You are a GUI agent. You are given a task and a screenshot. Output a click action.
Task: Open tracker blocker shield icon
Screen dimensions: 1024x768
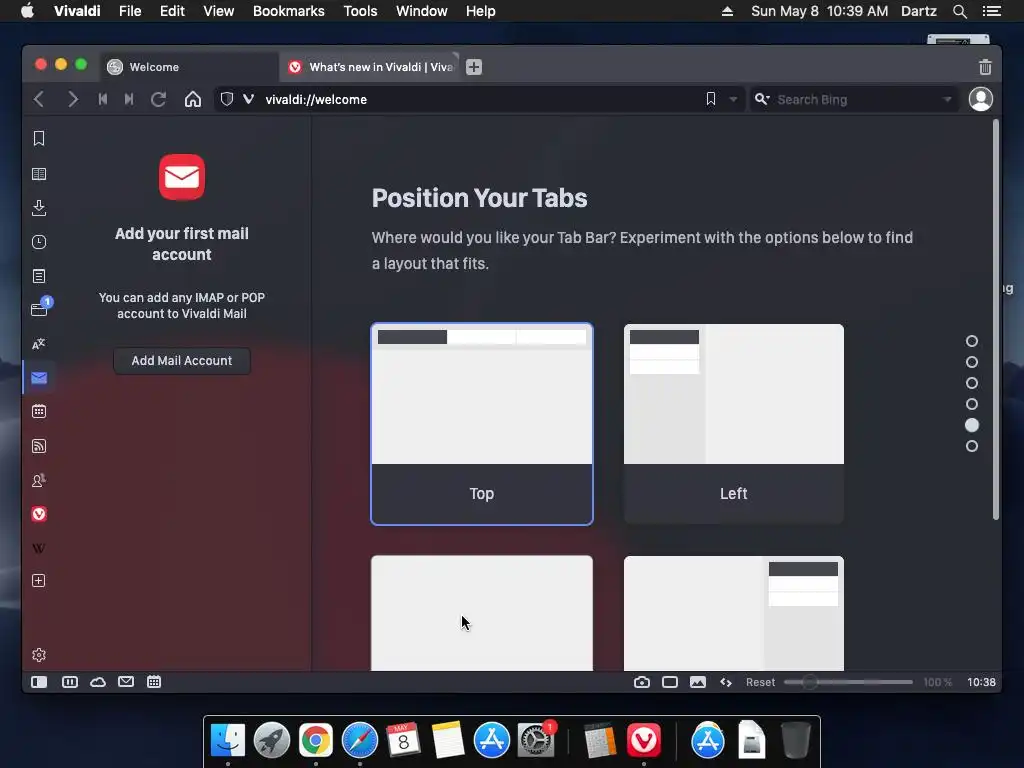pos(227,99)
